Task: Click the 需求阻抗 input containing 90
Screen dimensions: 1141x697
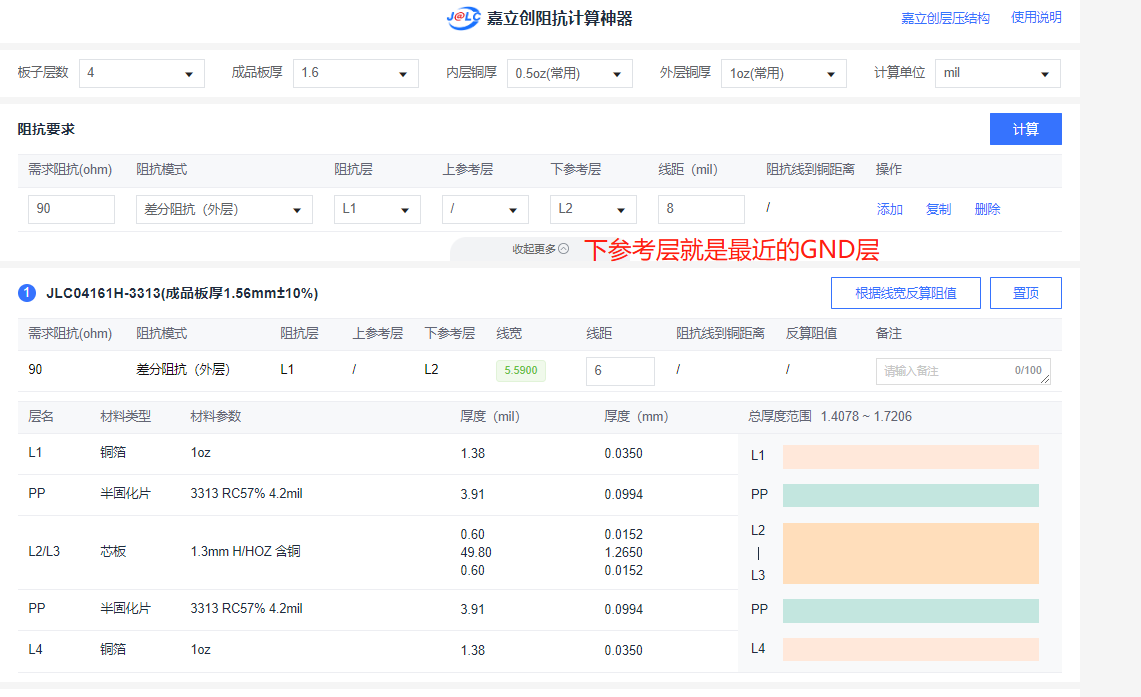Action: point(71,210)
